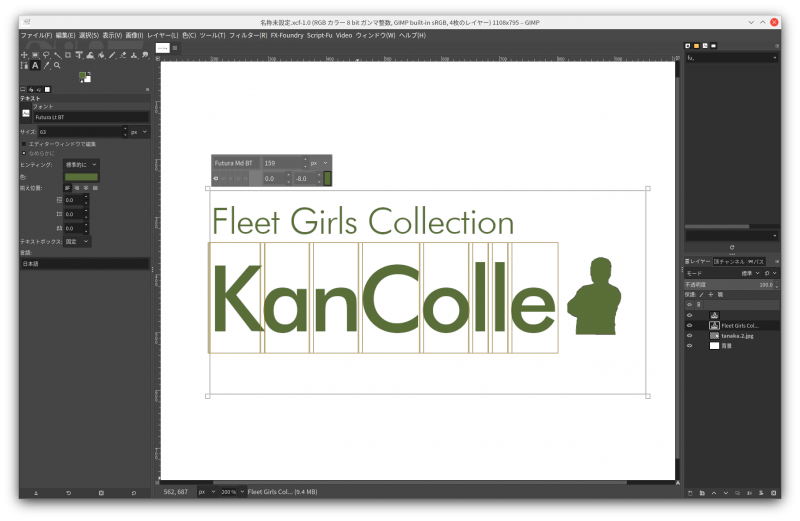Toggle visibility of Fleet Girls Col... layer
The image size is (800, 521).
689,326
